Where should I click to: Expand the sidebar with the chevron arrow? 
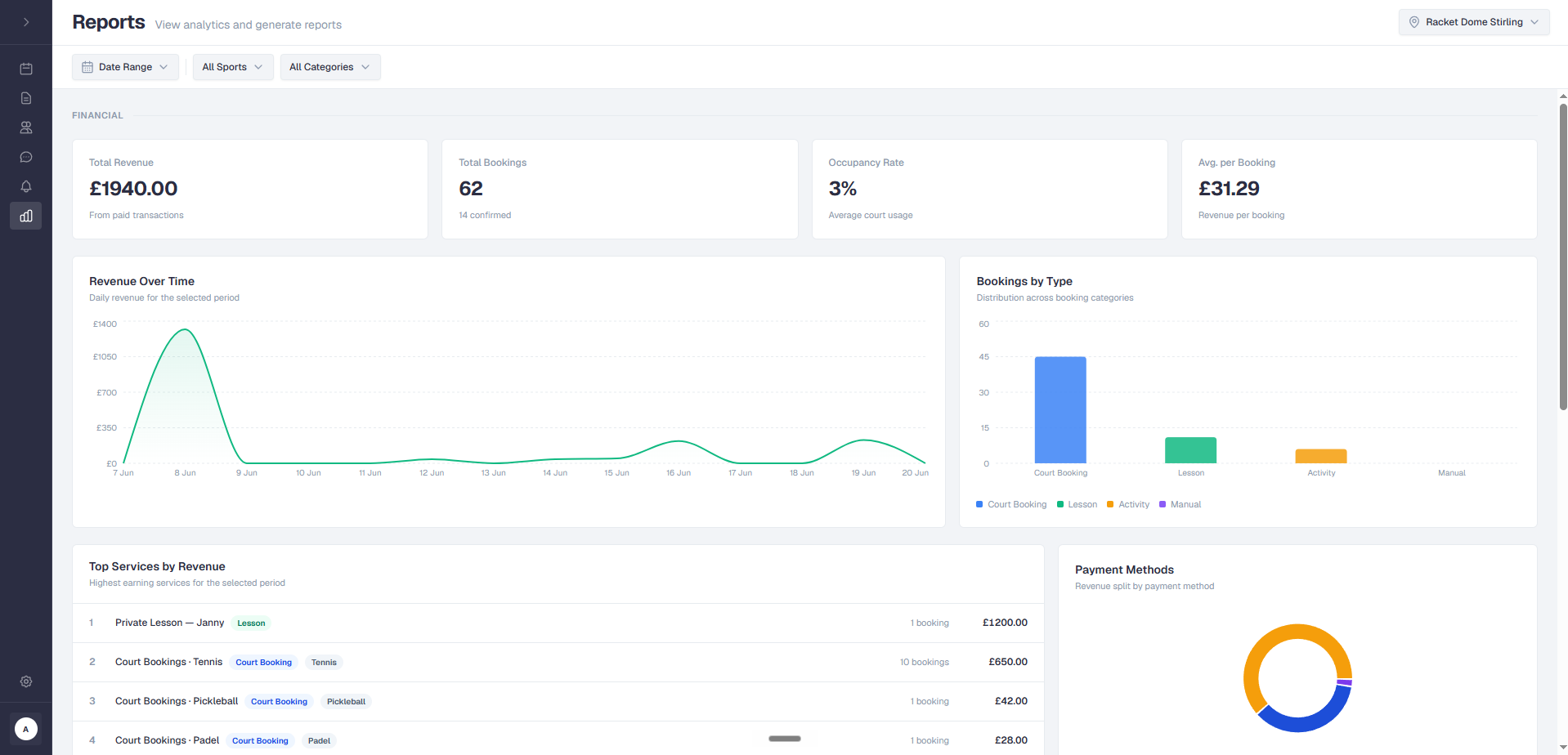click(26, 22)
